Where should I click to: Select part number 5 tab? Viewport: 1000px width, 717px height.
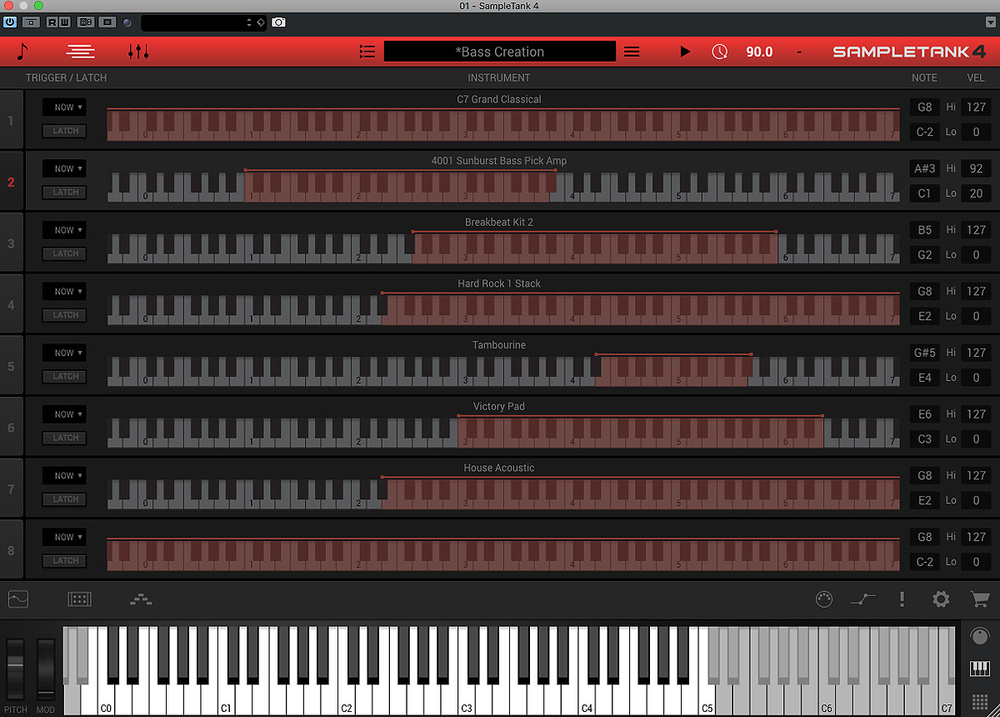[11, 366]
